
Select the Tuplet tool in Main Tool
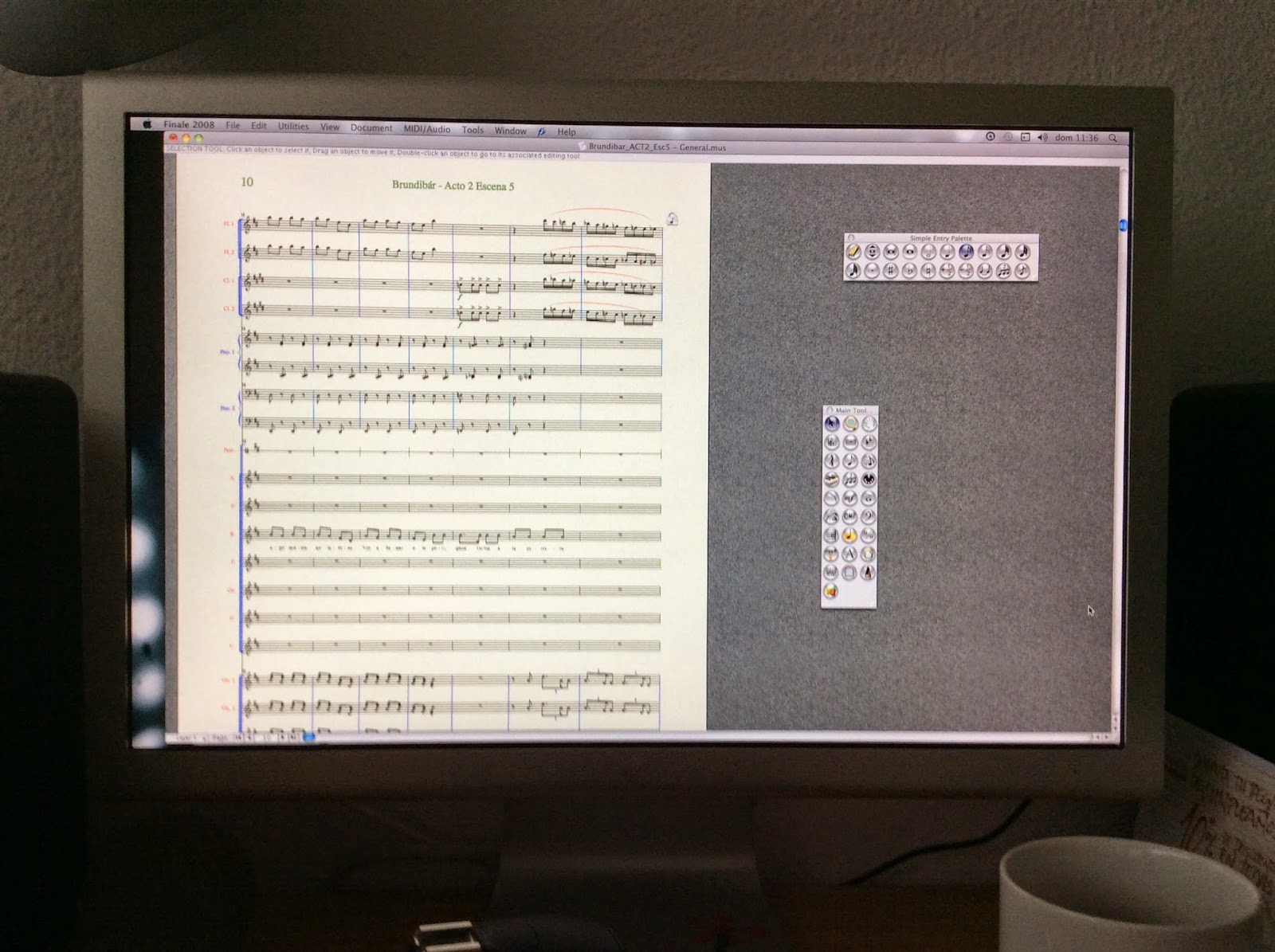coord(850,480)
